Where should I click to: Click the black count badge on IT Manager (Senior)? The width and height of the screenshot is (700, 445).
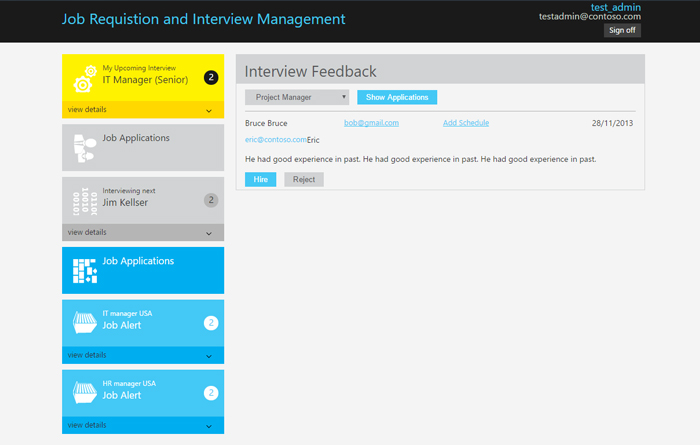pyautogui.click(x=211, y=78)
